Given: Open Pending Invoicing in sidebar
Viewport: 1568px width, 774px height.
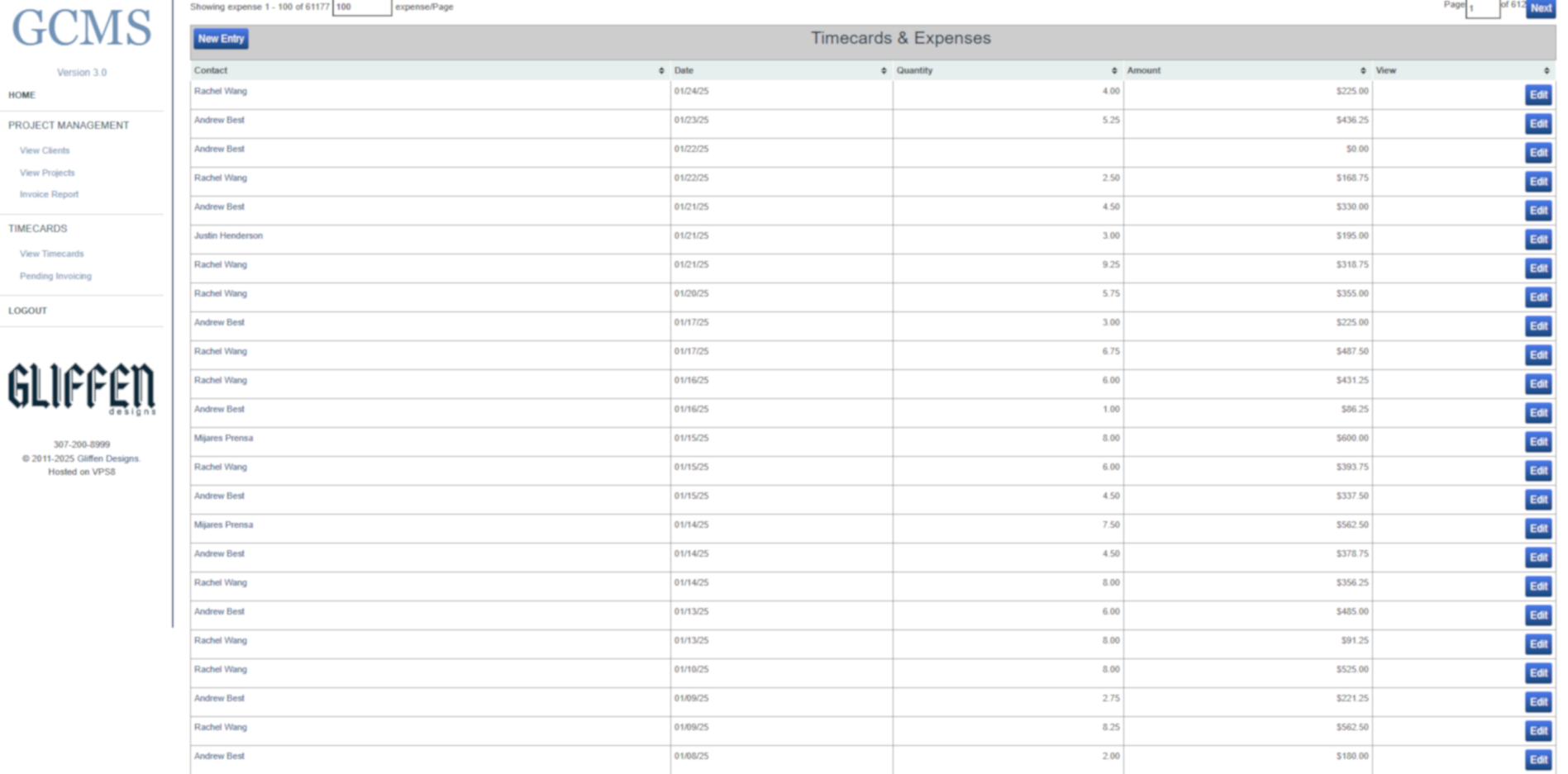Looking at the screenshot, I should pyautogui.click(x=55, y=276).
